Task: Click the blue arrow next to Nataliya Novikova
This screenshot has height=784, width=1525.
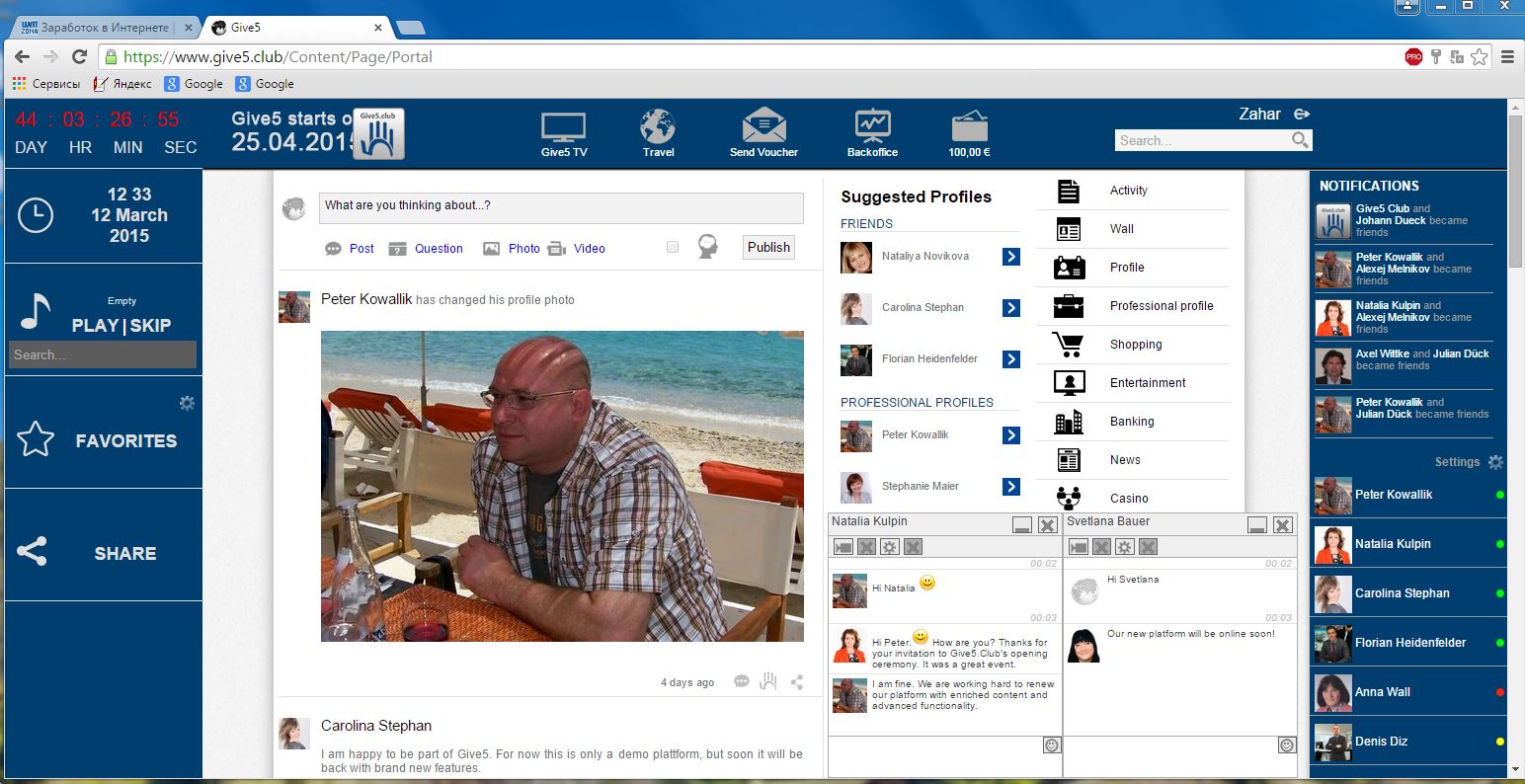Action: coord(1010,257)
